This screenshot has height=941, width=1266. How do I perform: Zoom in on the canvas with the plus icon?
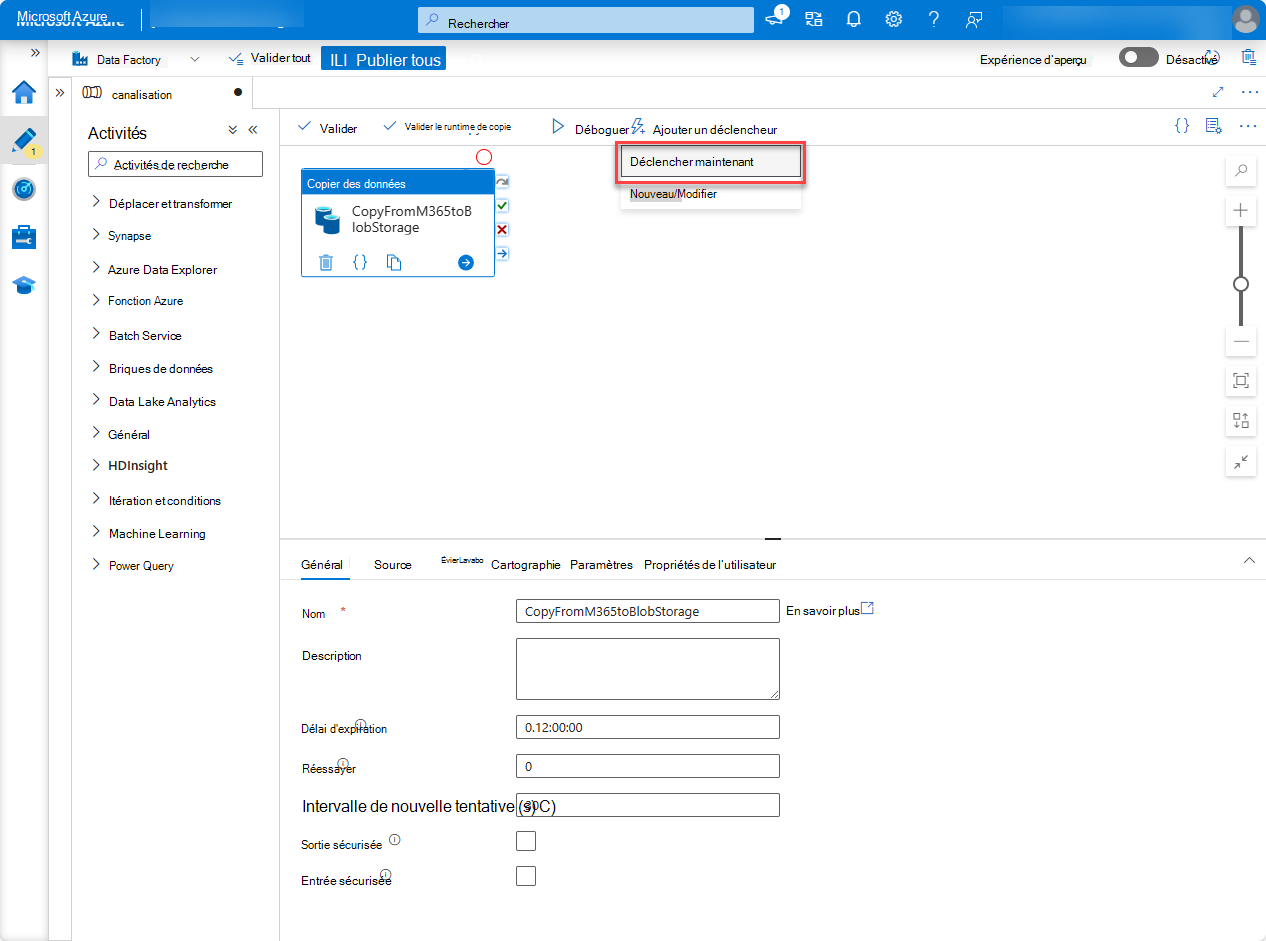(x=1240, y=210)
